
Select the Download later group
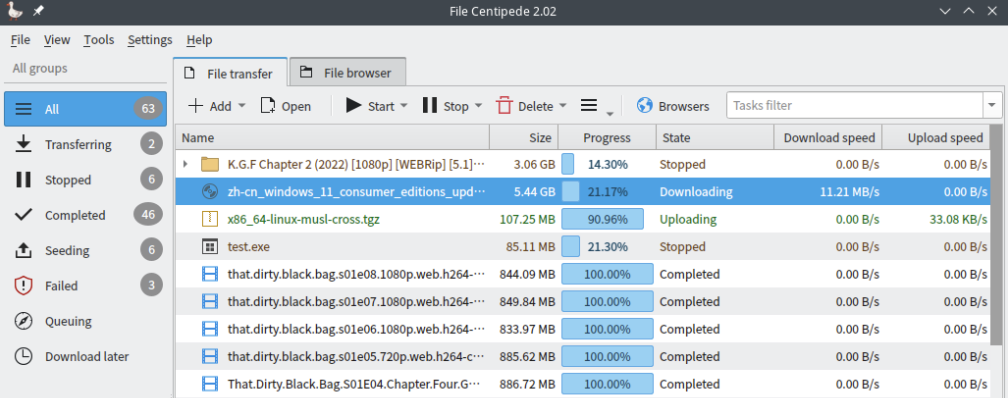pos(86,356)
